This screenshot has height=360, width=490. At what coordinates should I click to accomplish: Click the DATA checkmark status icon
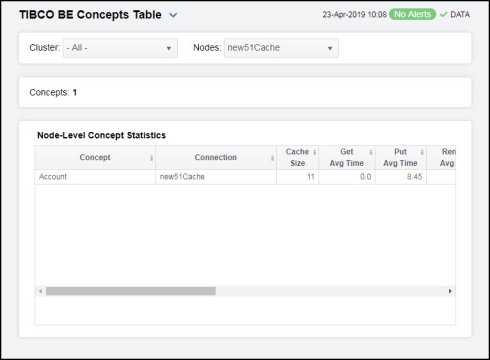(x=443, y=15)
